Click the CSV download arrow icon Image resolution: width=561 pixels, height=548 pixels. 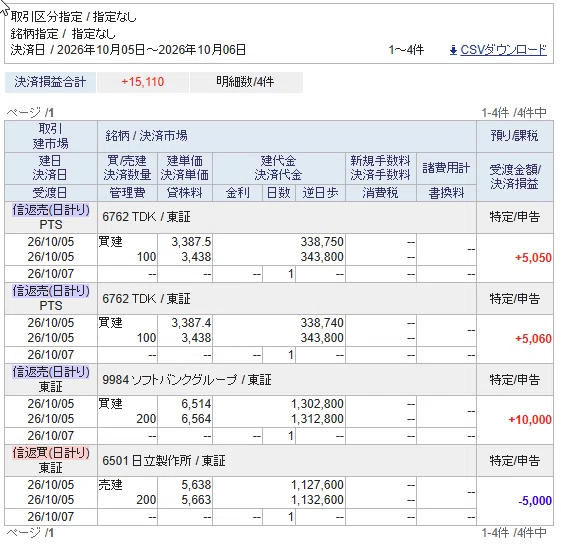pos(453,50)
